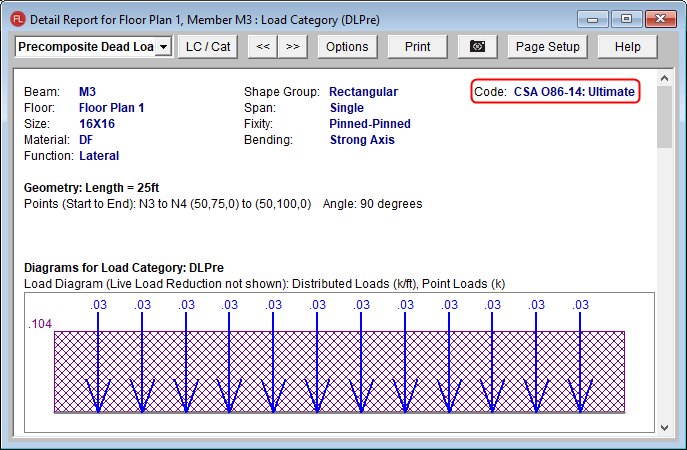Screen dimensions: 687x450
Task: Advance to next load category with >> button
Action: (292, 46)
